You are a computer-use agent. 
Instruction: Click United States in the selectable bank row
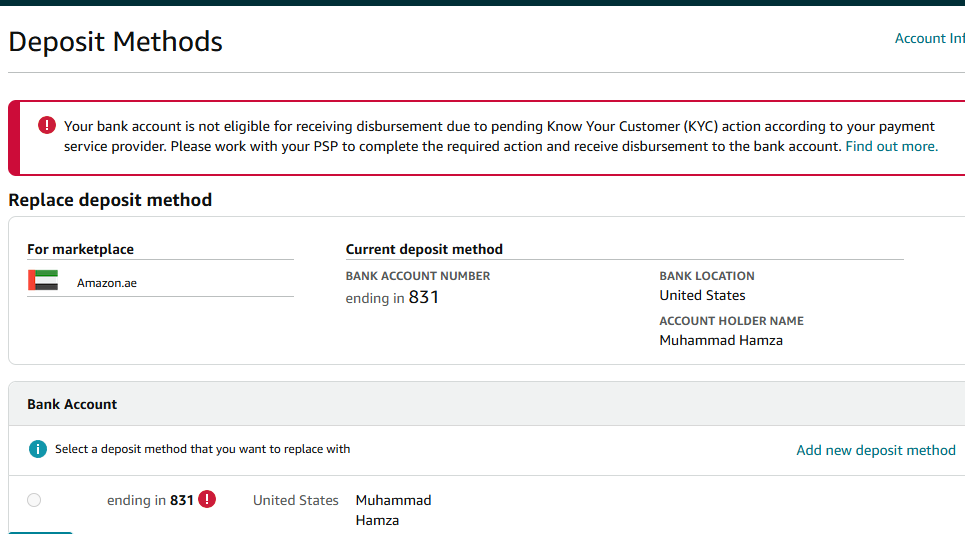(295, 500)
